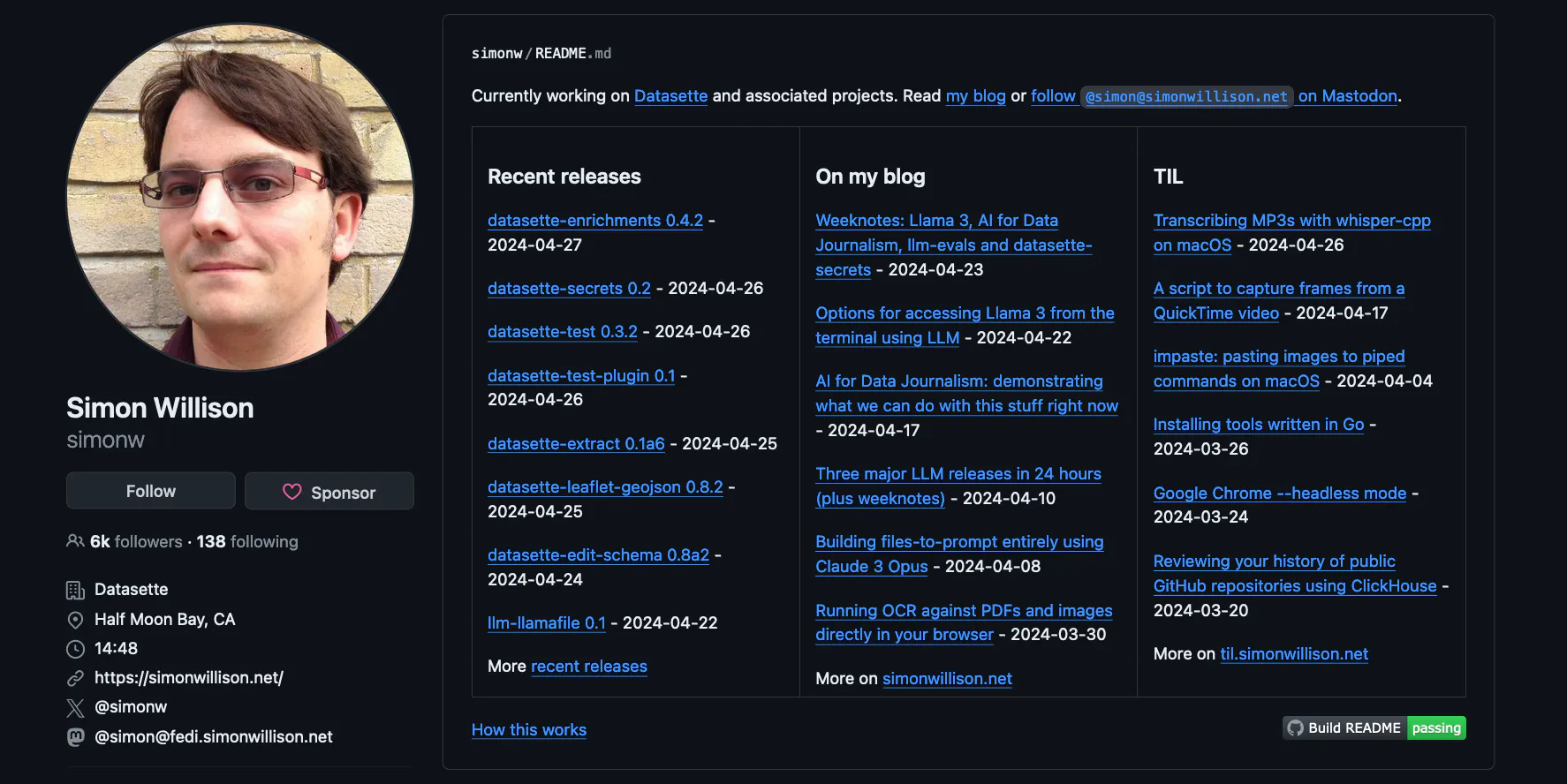The height and width of the screenshot is (784, 1567).
Task: Click the GitHub logo in Build README badge
Action: (x=1295, y=727)
